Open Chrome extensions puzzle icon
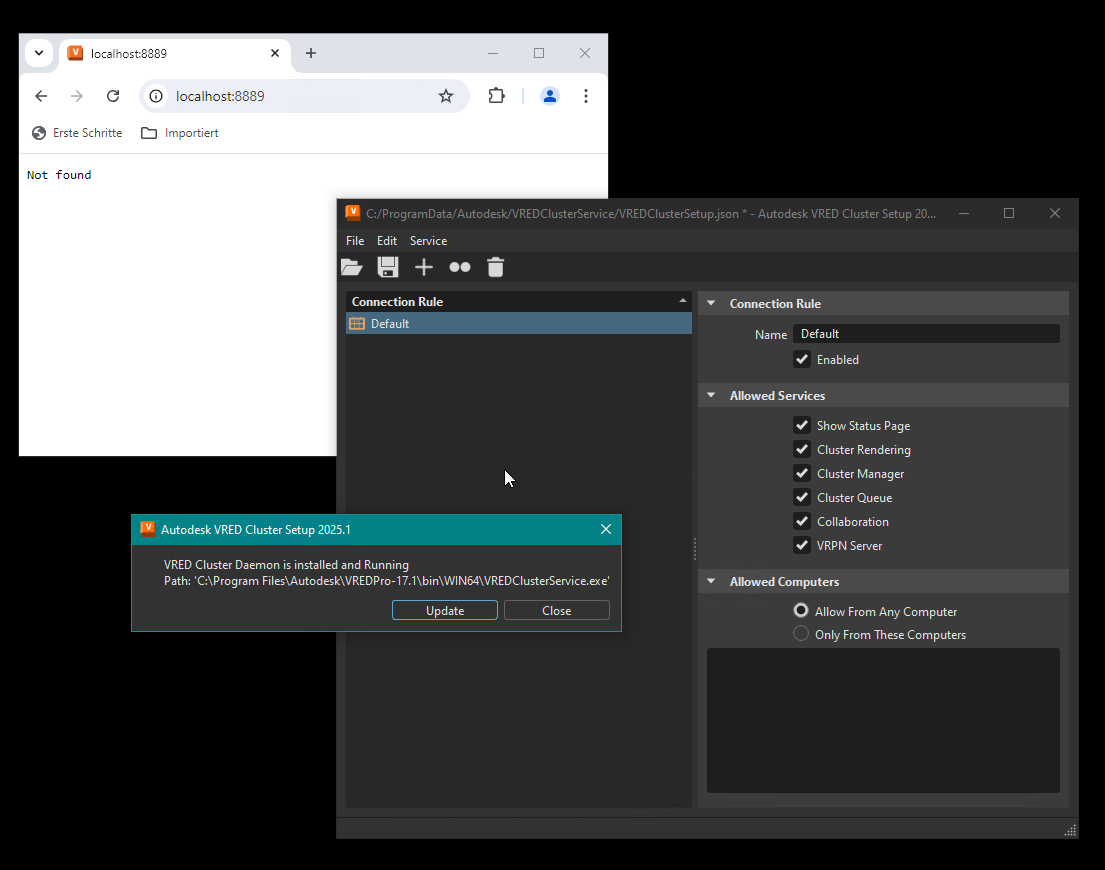Viewport: 1105px width, 870px height. (496, 96)
